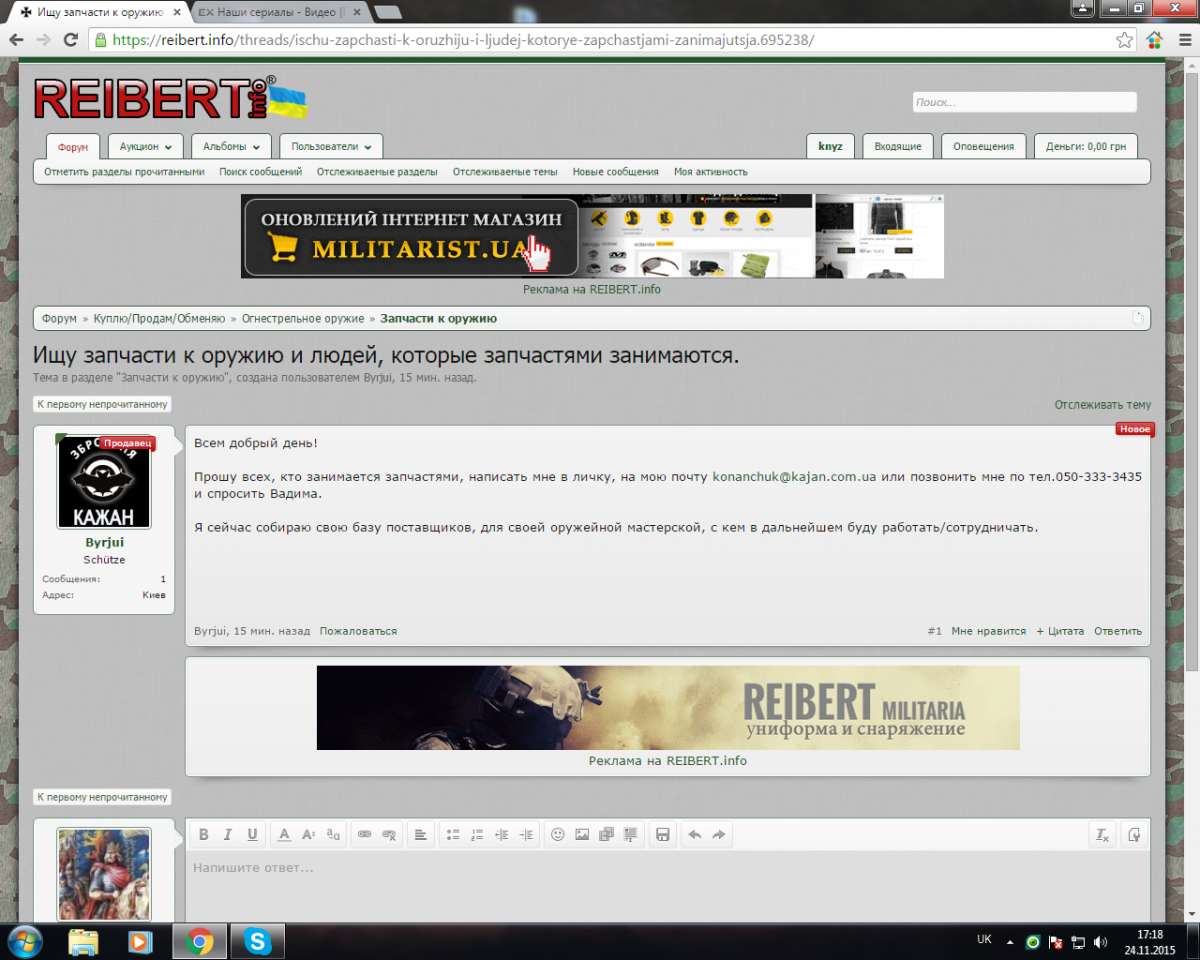This screenshot has height=960, width=1200.
Task: Open font size option in editor
Action: pyautogui.click(x=308, y=834)
